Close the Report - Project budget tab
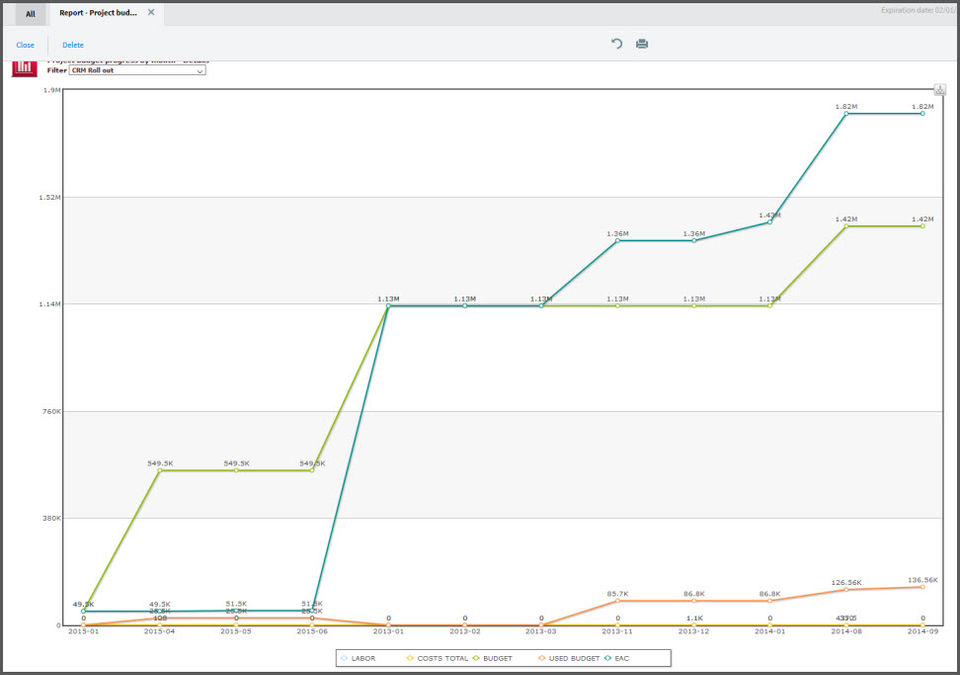 (151, 13)
